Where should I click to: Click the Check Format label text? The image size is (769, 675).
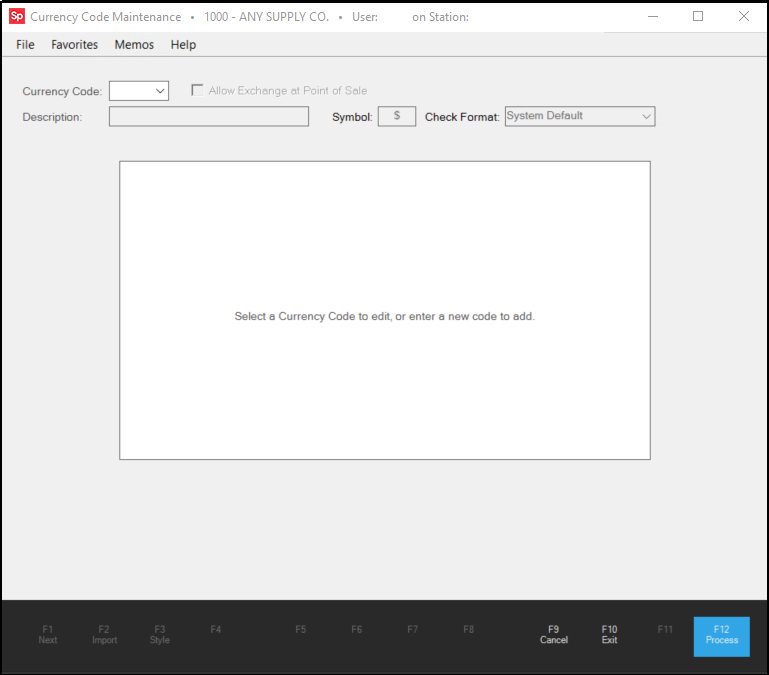point(461,117)
